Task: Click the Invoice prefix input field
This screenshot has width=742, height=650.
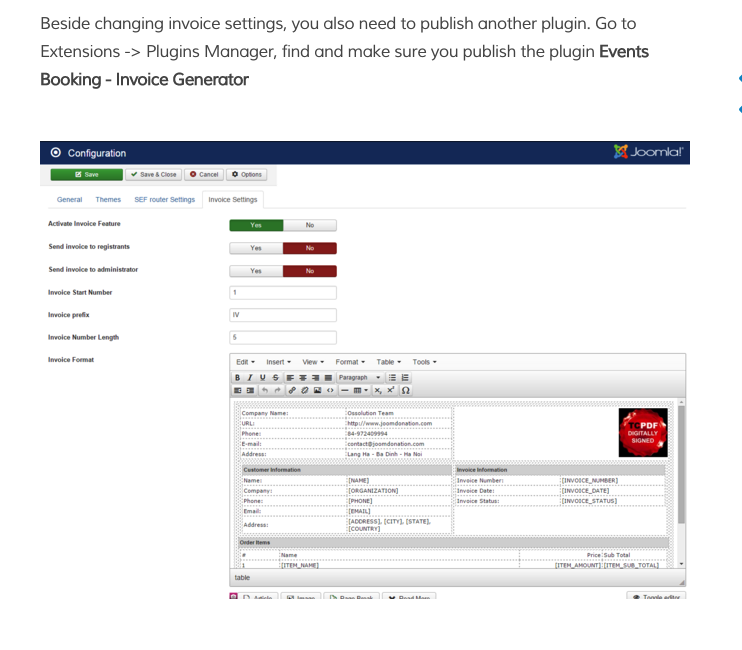Action: point(283,315)
